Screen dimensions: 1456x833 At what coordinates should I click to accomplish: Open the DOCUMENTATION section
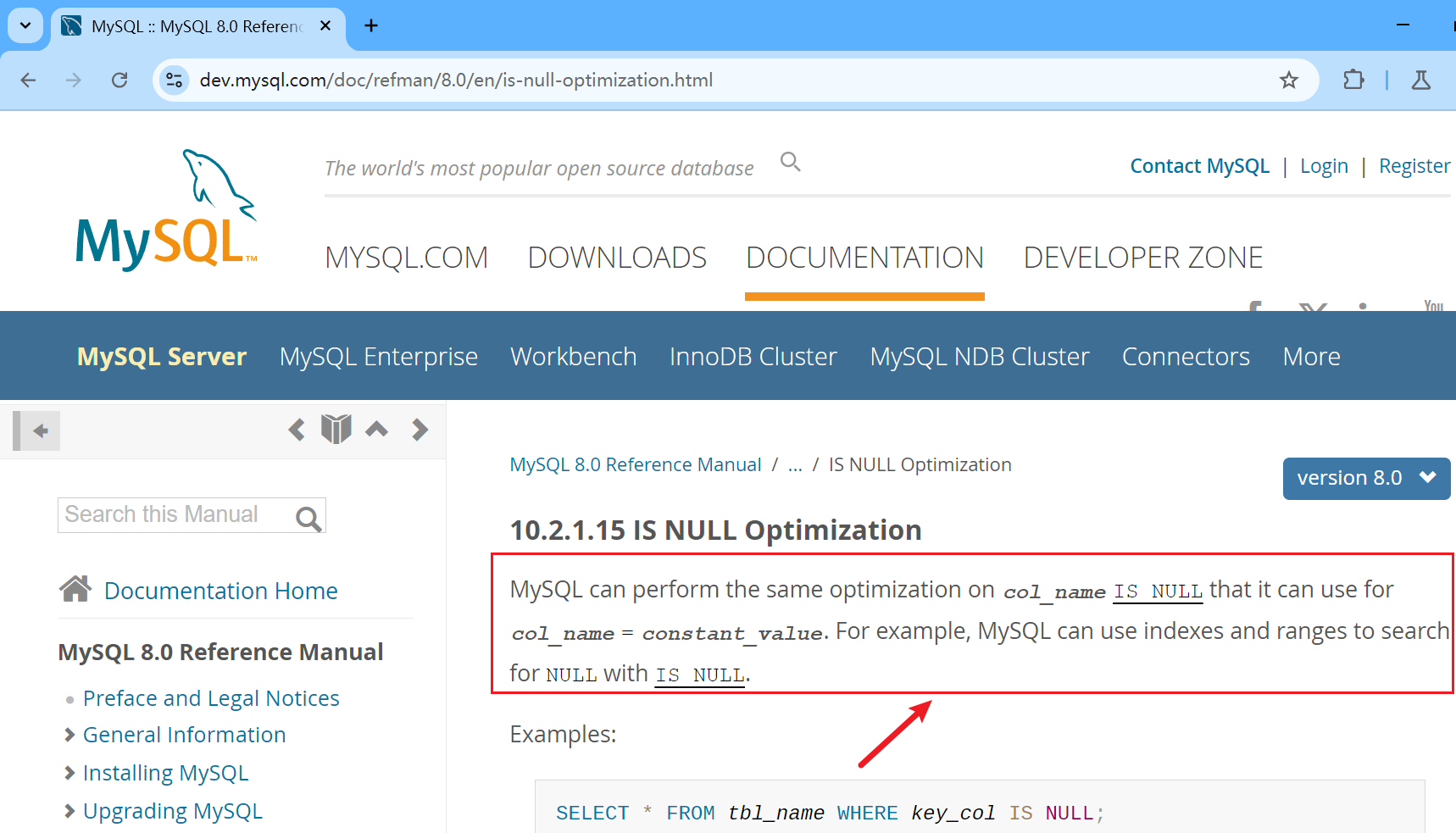[864, 258]
